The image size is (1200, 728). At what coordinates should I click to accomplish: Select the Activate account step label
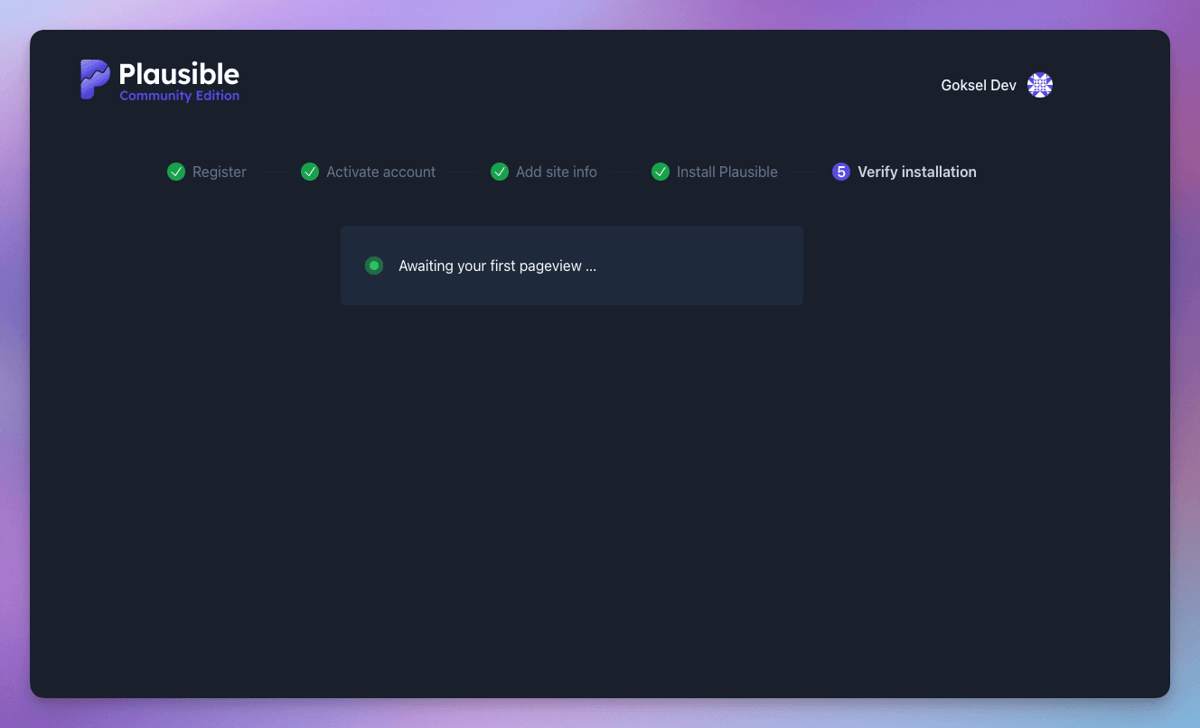[x=381, y=172]
